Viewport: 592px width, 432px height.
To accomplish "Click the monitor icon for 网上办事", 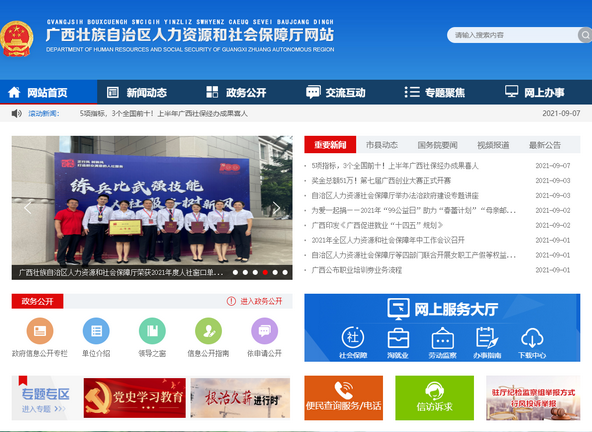I will point(512,92).
